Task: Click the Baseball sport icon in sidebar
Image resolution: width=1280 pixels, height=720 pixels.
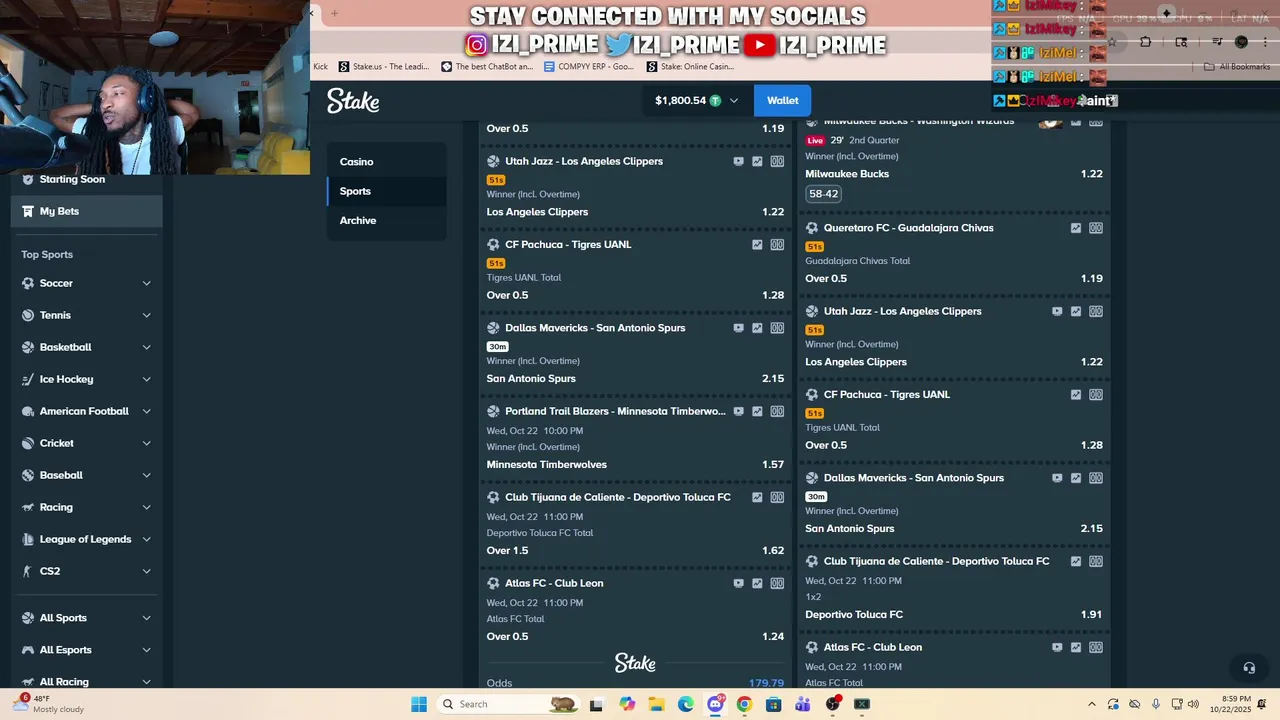Action: [x=28, y=475]
